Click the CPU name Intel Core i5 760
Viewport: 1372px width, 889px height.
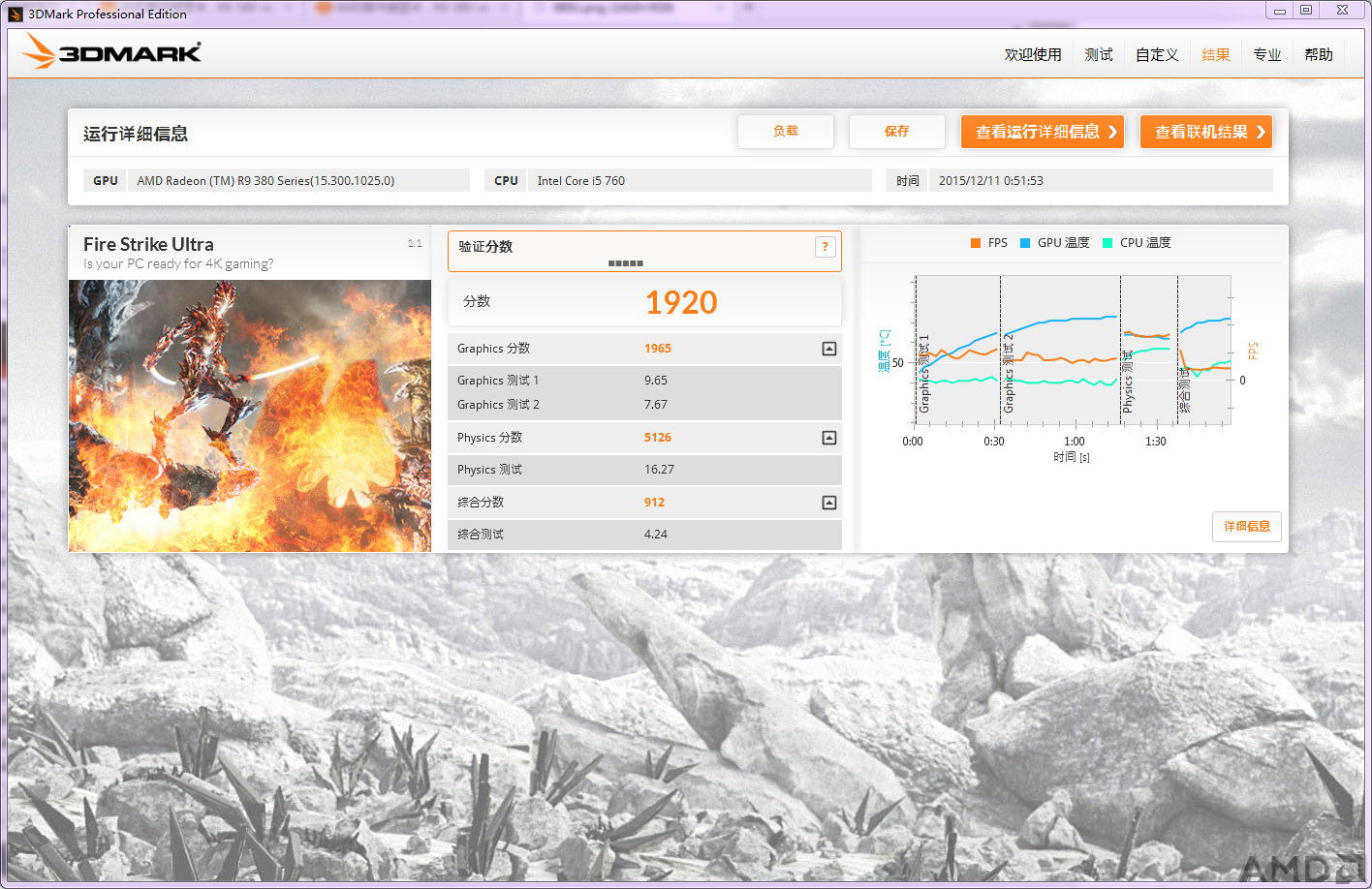[581, 181]
